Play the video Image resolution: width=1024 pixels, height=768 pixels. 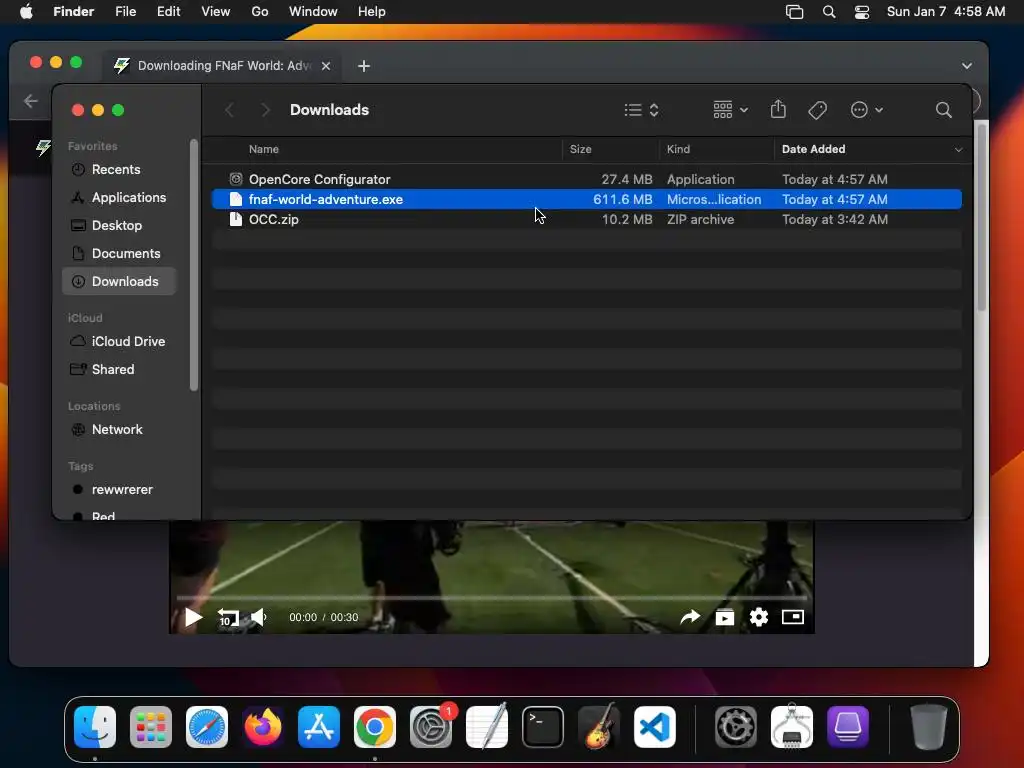tap(193, 617)
